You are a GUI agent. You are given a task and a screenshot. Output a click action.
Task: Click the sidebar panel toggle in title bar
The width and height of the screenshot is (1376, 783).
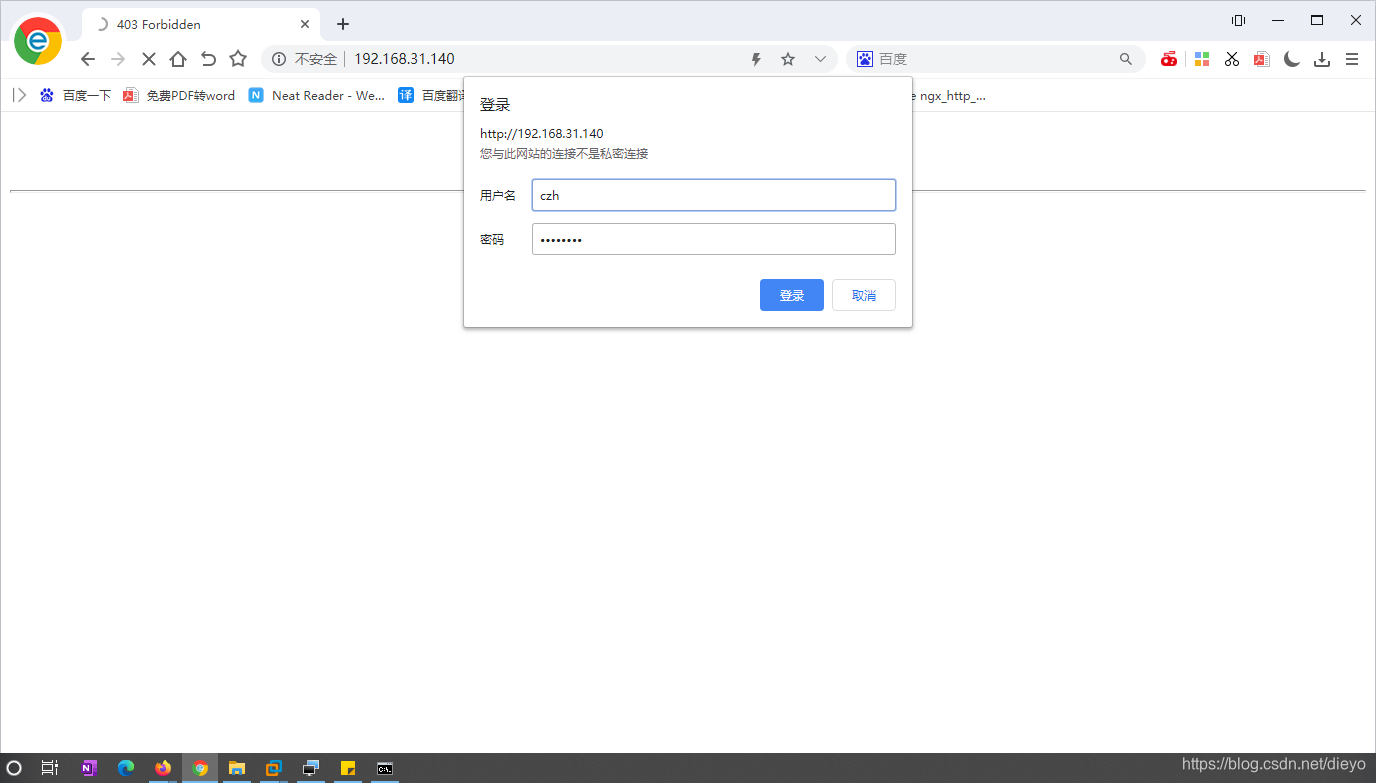[x=1238, y=20]
